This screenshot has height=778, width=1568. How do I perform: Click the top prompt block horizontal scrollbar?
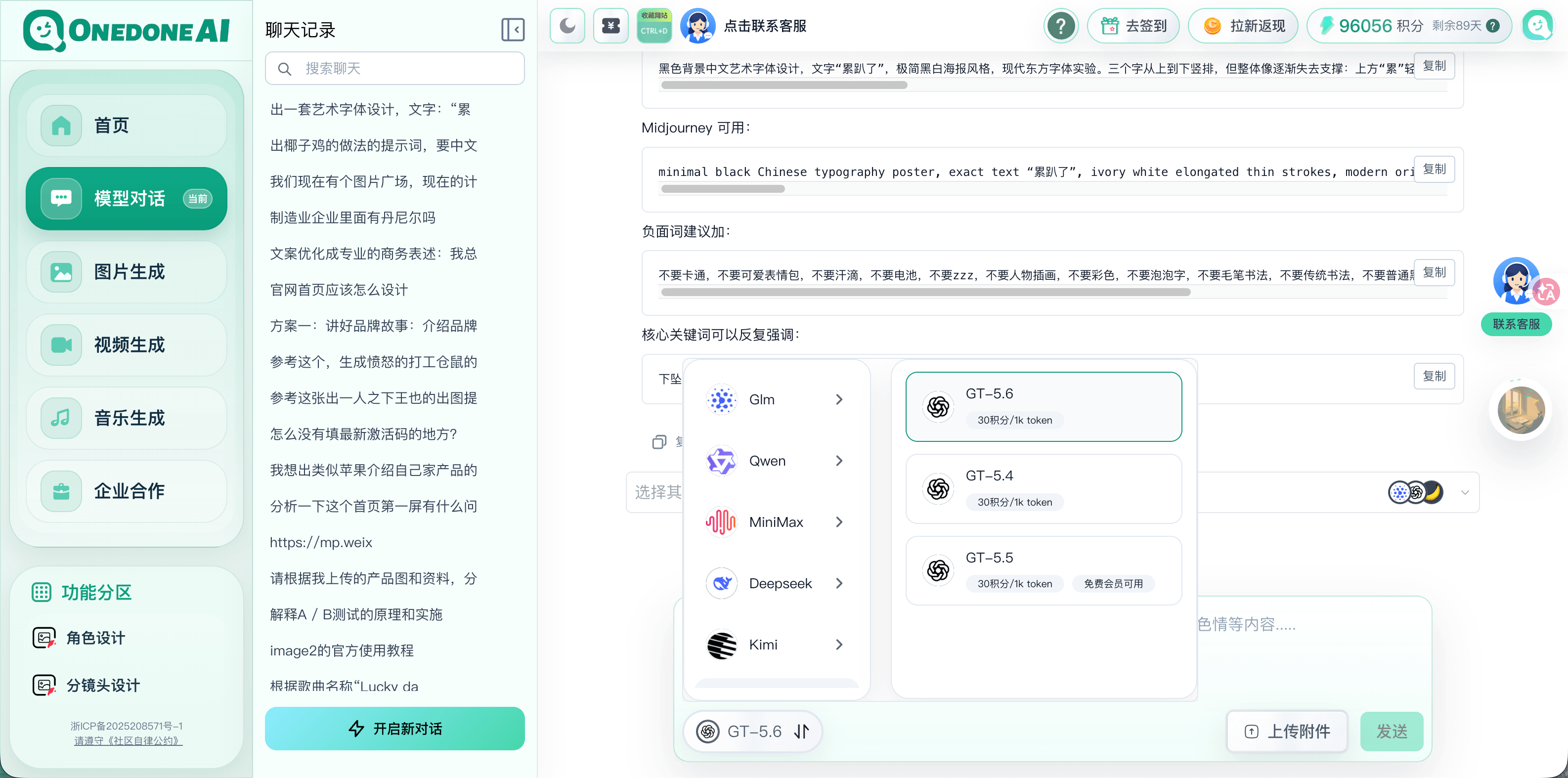(784, 85)
